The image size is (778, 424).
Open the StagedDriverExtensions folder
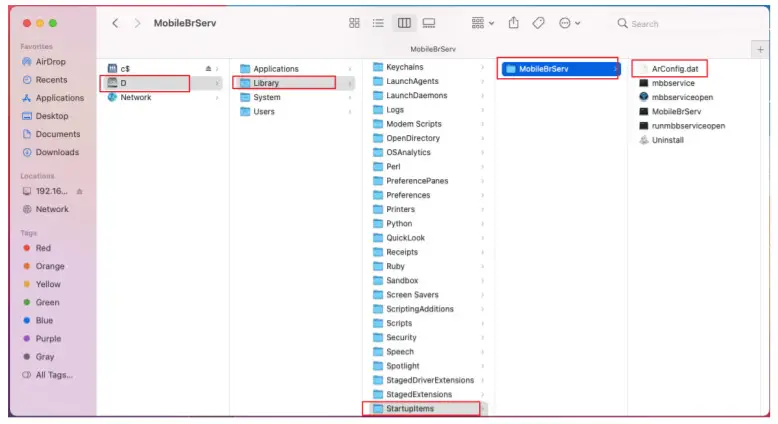429,380
